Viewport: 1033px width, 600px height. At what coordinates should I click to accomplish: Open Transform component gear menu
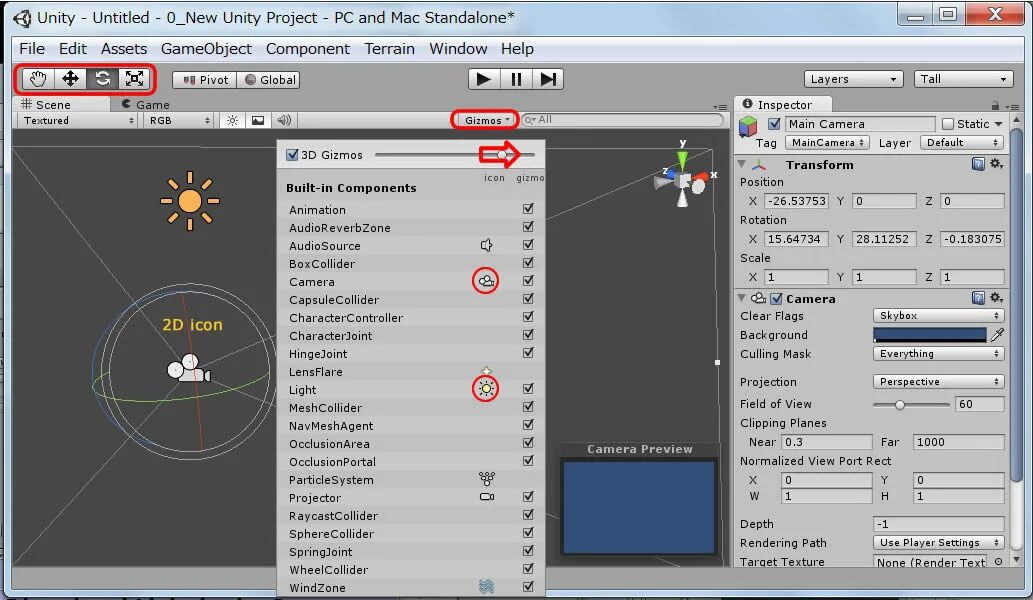[996, 164]
